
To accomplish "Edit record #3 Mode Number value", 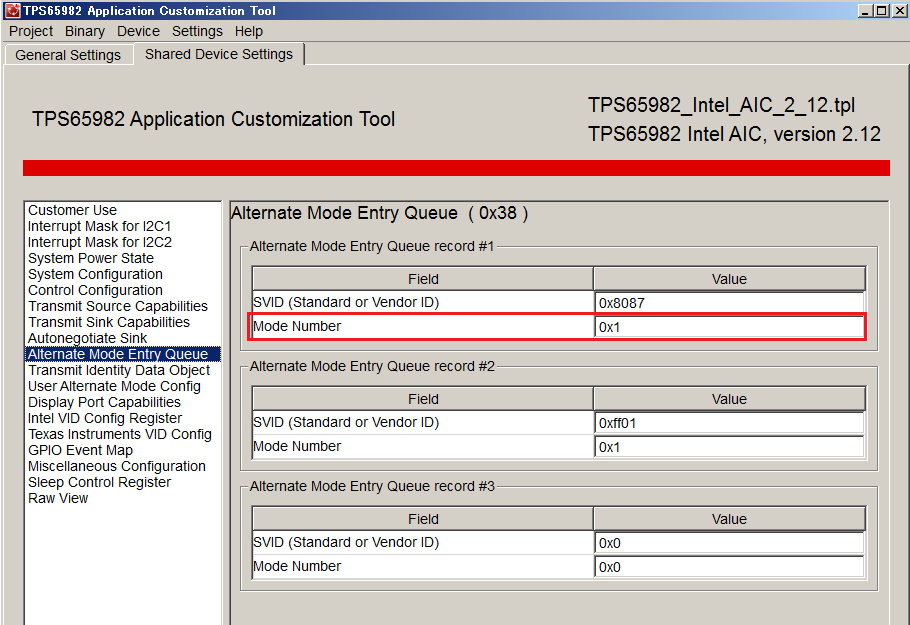I will [x=730, y=567].
